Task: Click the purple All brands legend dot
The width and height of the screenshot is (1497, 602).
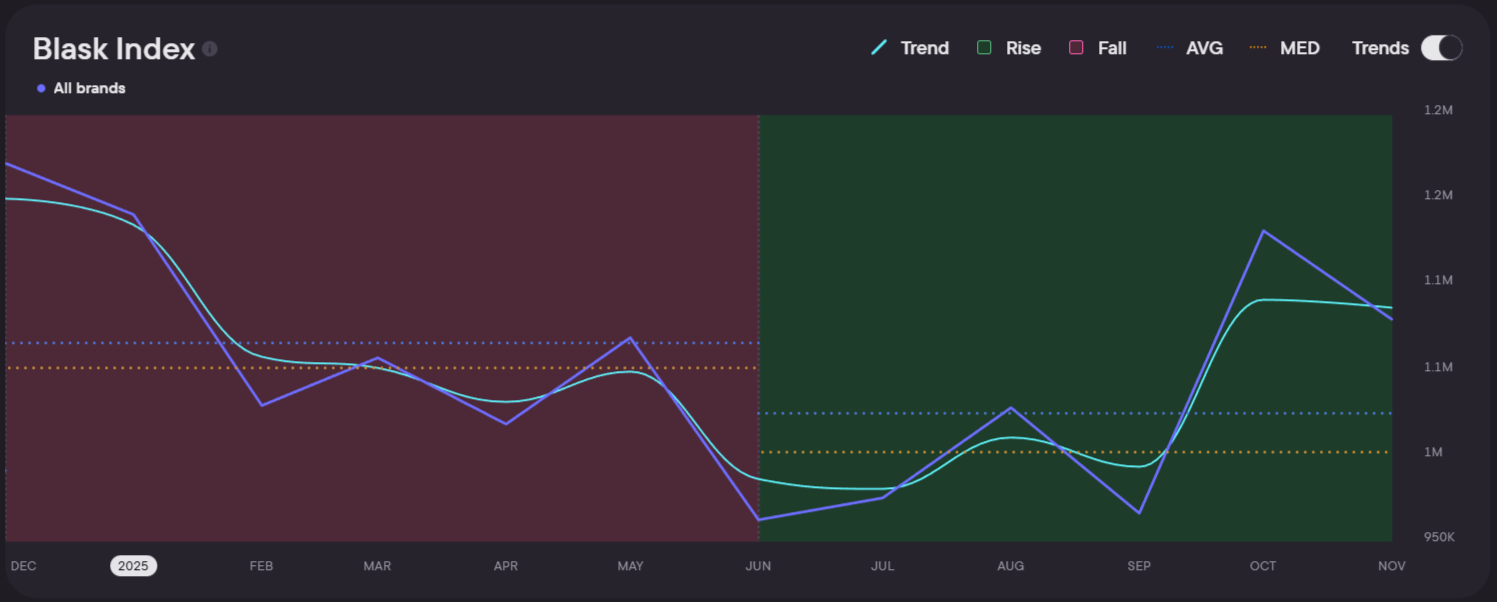Action: pyautogui.click(x=41, y=89)
